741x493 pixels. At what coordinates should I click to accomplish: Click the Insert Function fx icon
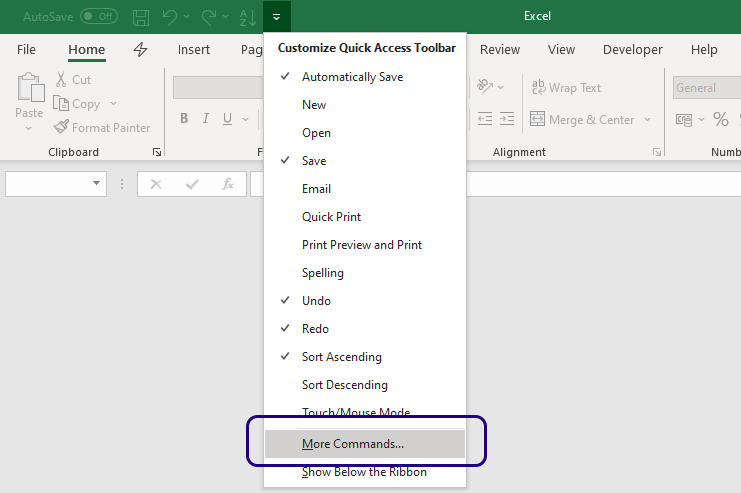228,184
